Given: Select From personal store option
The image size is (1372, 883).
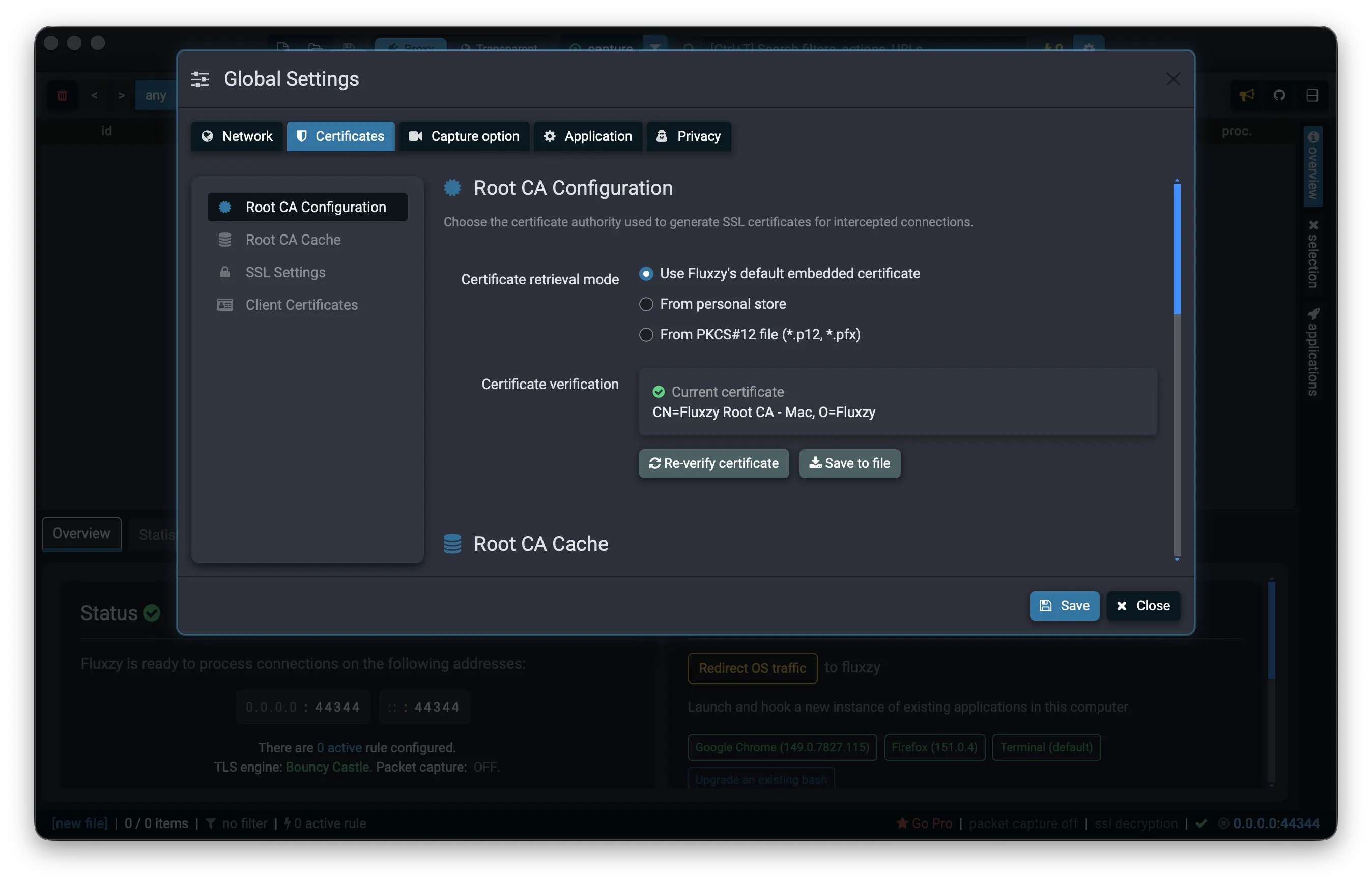Looking at the screenshot, I should (x=646, y=304).
